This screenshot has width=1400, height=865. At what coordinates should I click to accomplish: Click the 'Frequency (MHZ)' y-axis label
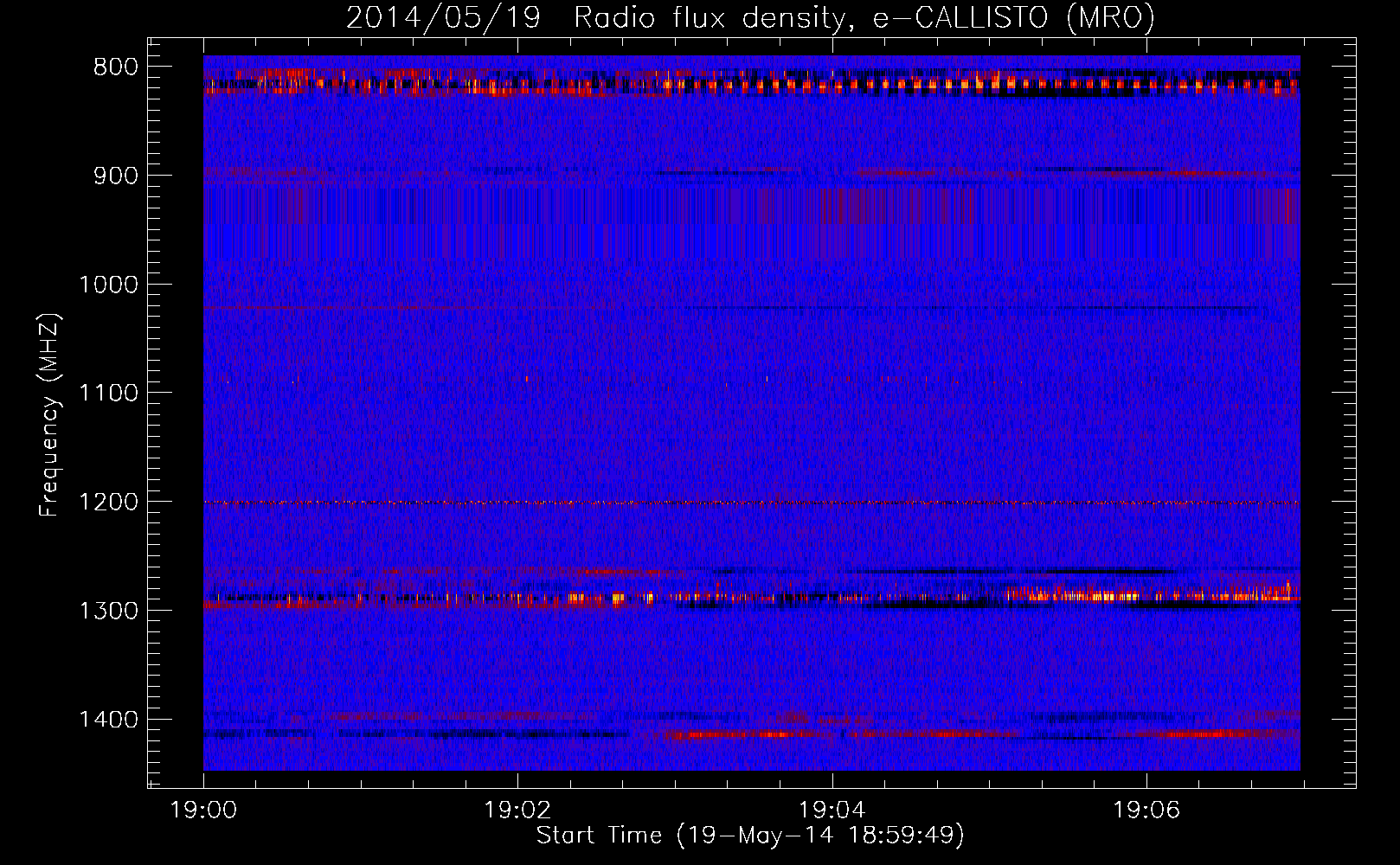49,415
